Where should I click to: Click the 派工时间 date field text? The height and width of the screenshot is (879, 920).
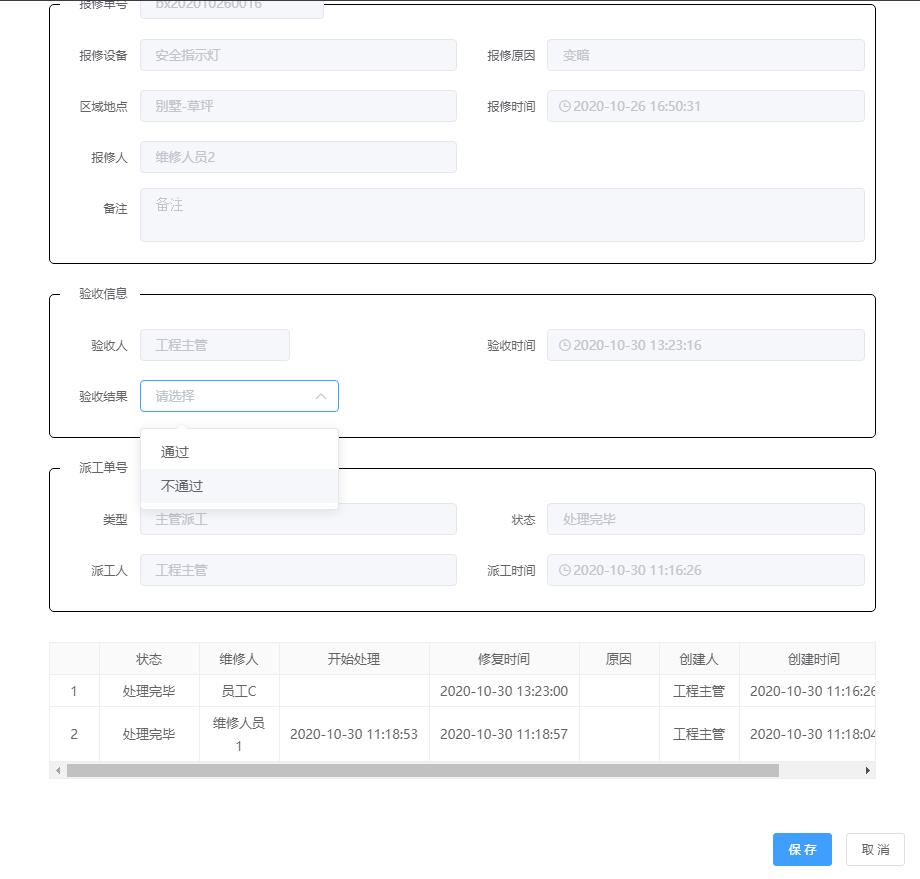click(637, 570)
